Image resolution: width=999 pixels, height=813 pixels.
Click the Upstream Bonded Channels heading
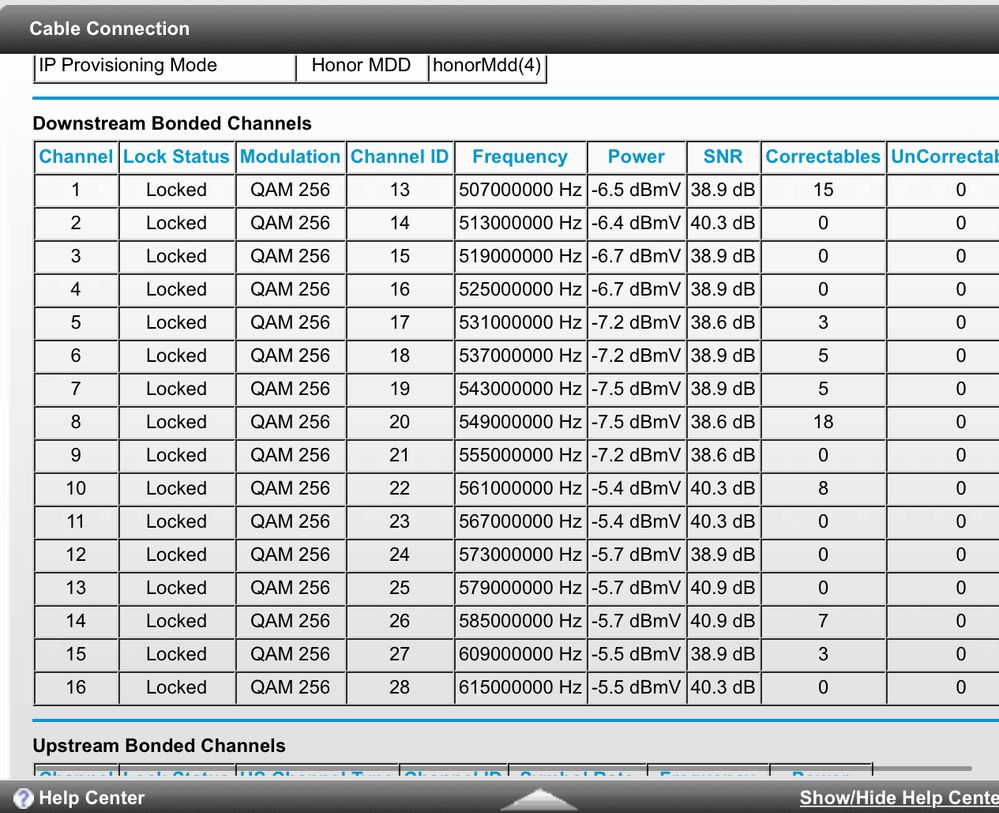point(159,746)
